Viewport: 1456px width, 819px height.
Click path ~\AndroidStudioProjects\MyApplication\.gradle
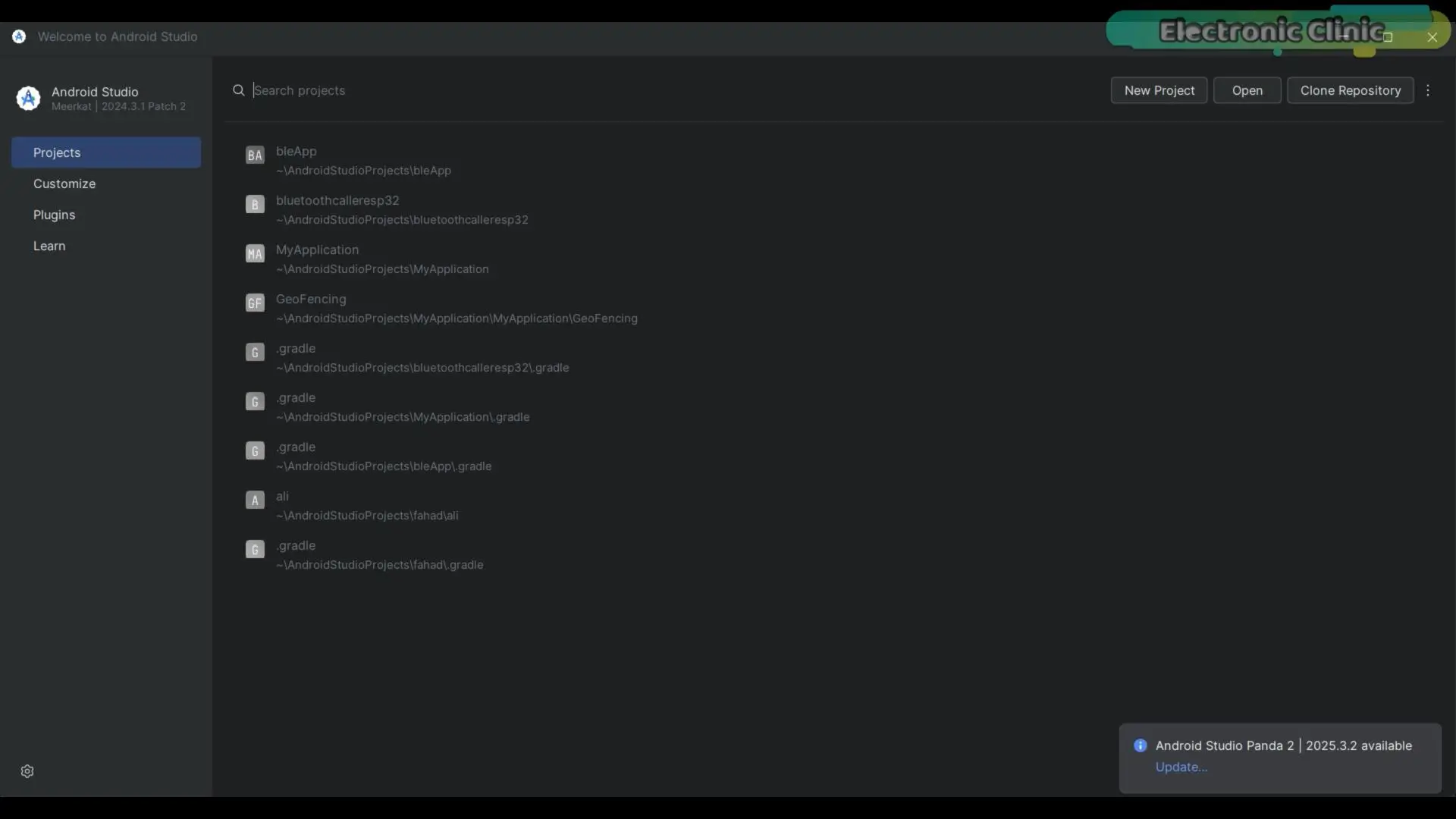(x=403, y=417)
